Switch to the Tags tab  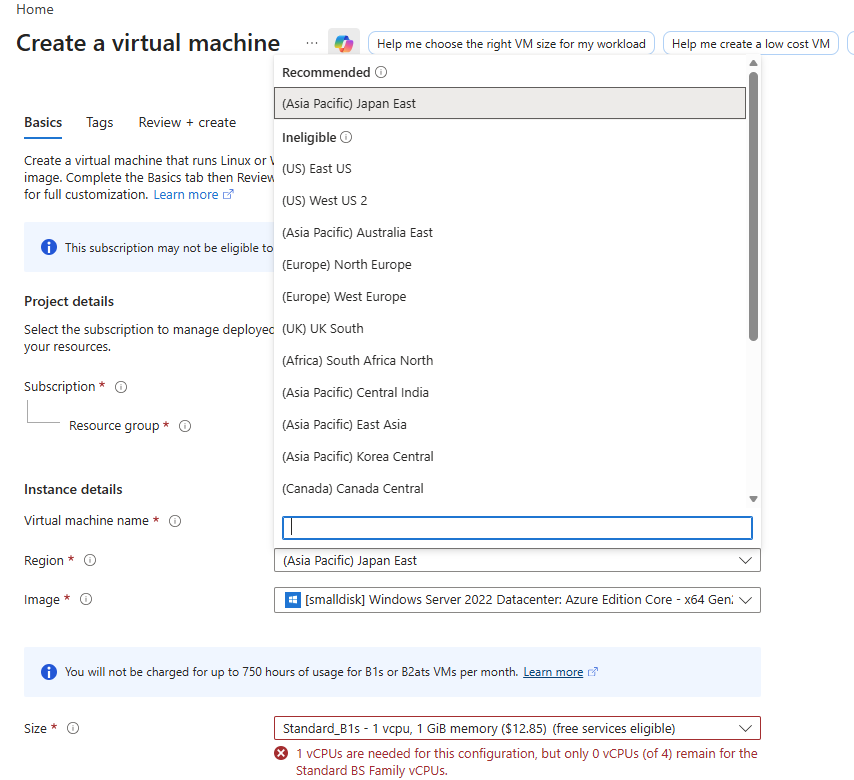[x=100, y=123]
